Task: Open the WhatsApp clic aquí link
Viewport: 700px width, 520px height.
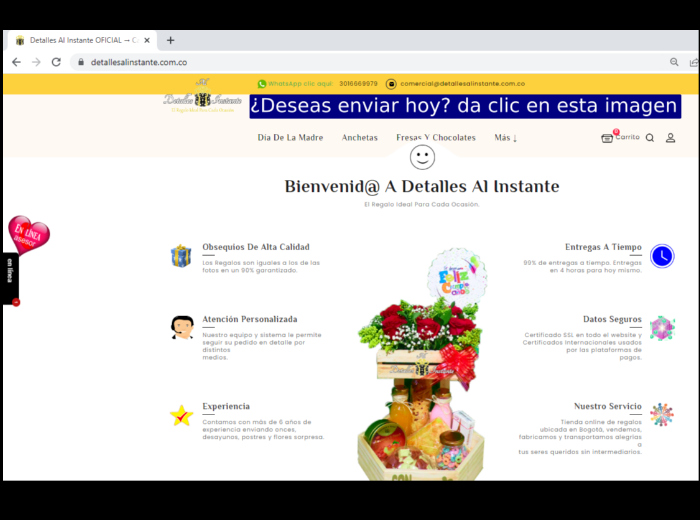Action: coord(300,83)
